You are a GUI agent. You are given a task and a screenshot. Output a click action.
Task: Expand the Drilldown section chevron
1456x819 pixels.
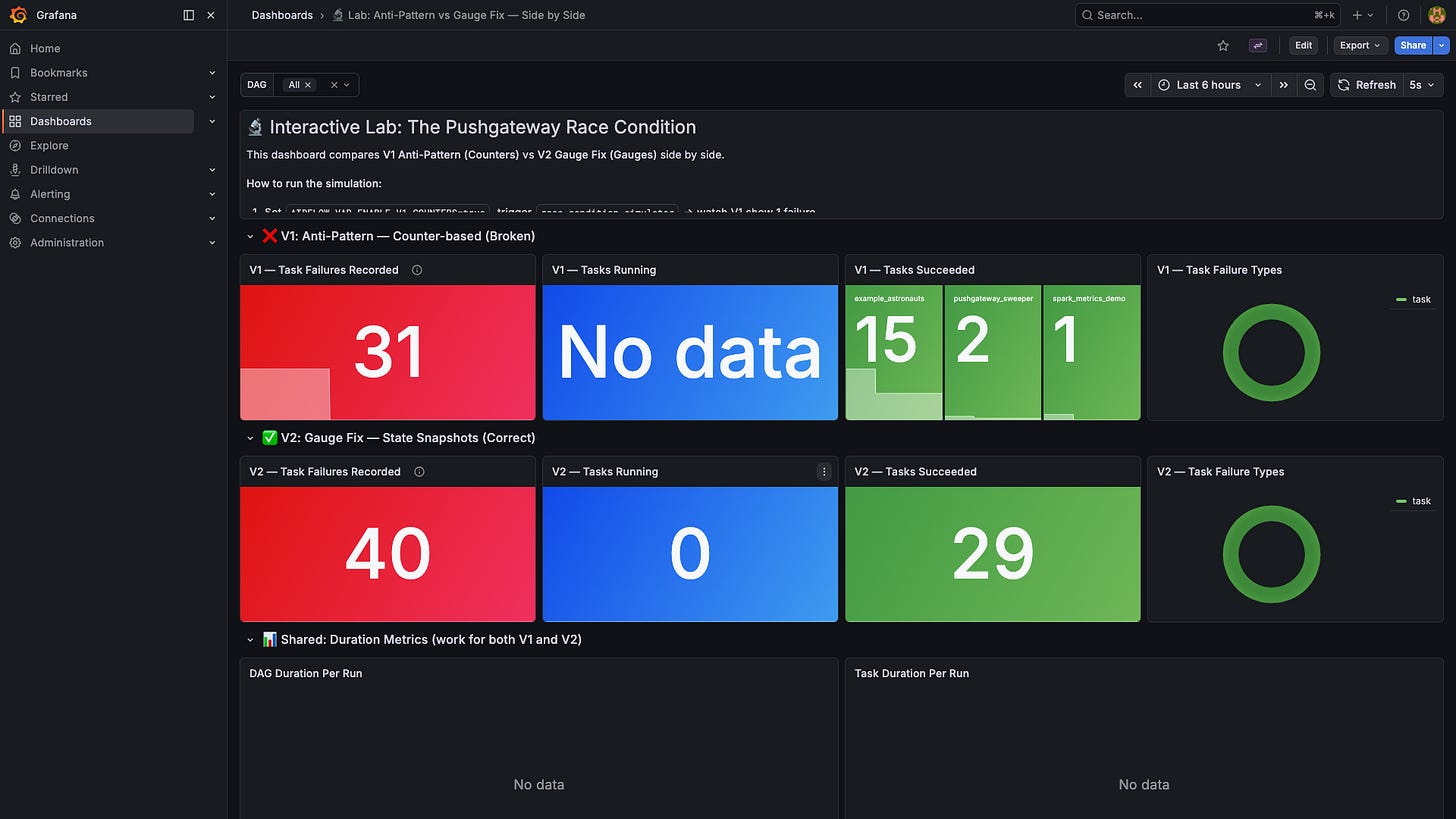tap(212, 170)
